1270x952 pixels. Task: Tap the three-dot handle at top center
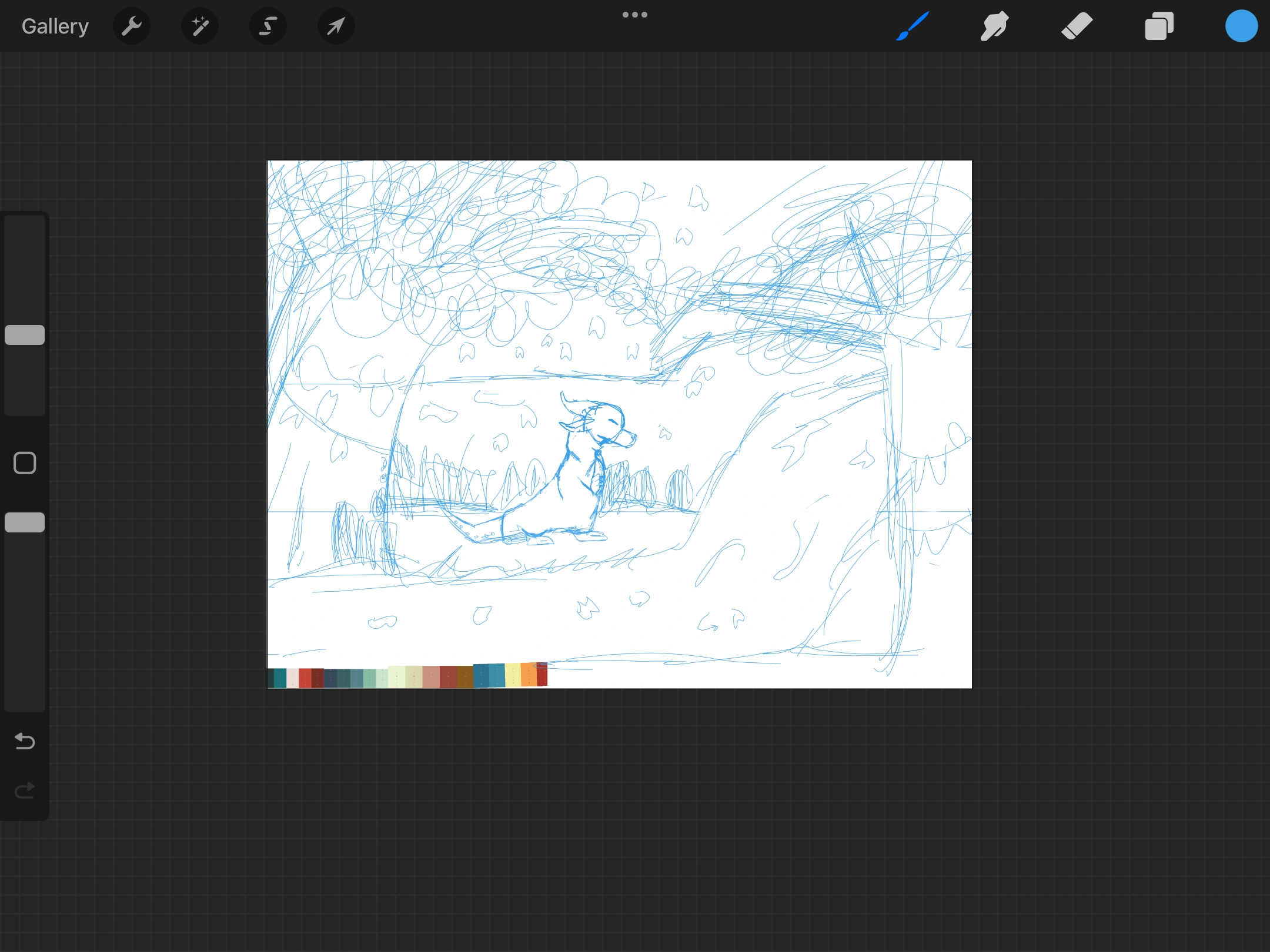click(635, 14)
